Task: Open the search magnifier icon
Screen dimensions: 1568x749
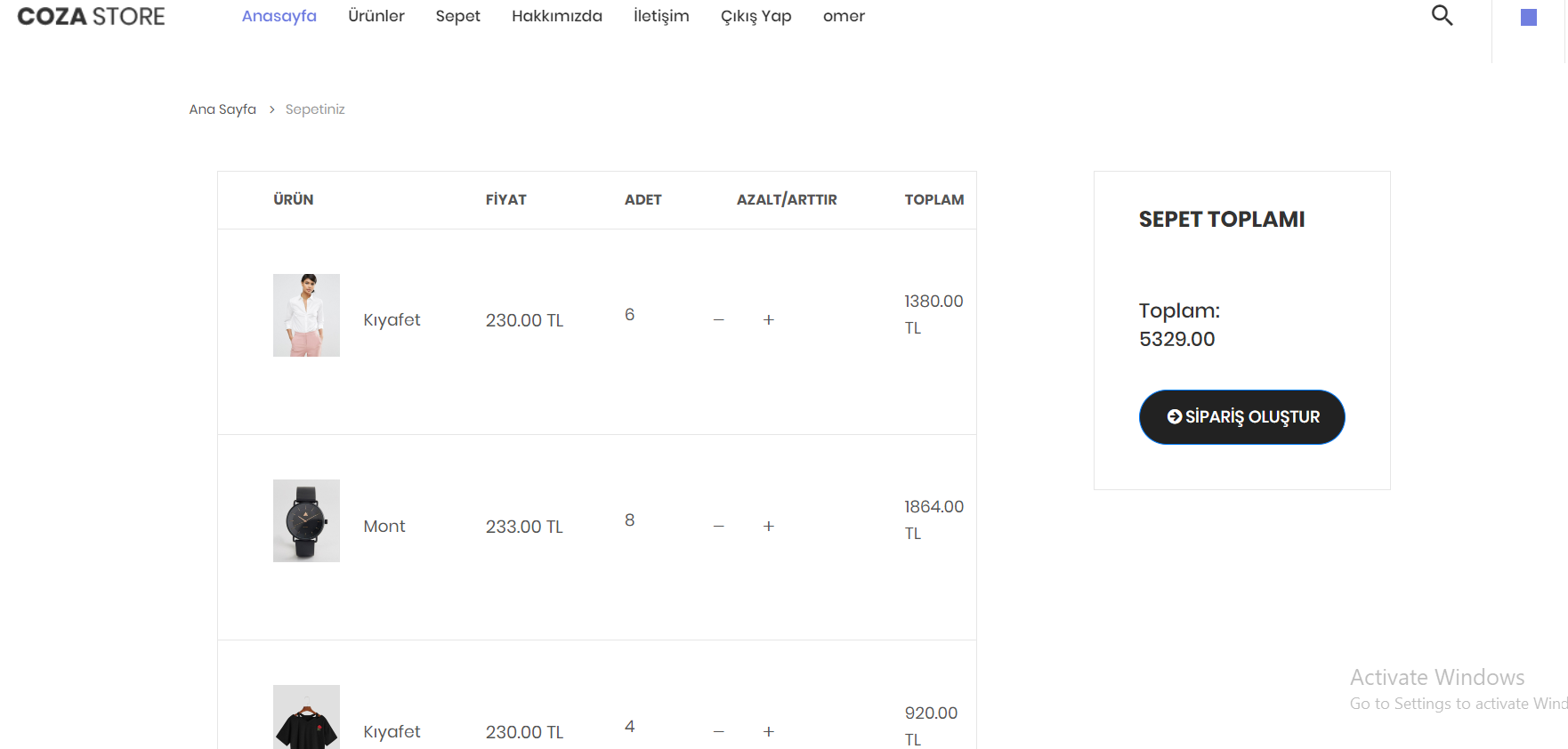Action: coord(1442,15)
